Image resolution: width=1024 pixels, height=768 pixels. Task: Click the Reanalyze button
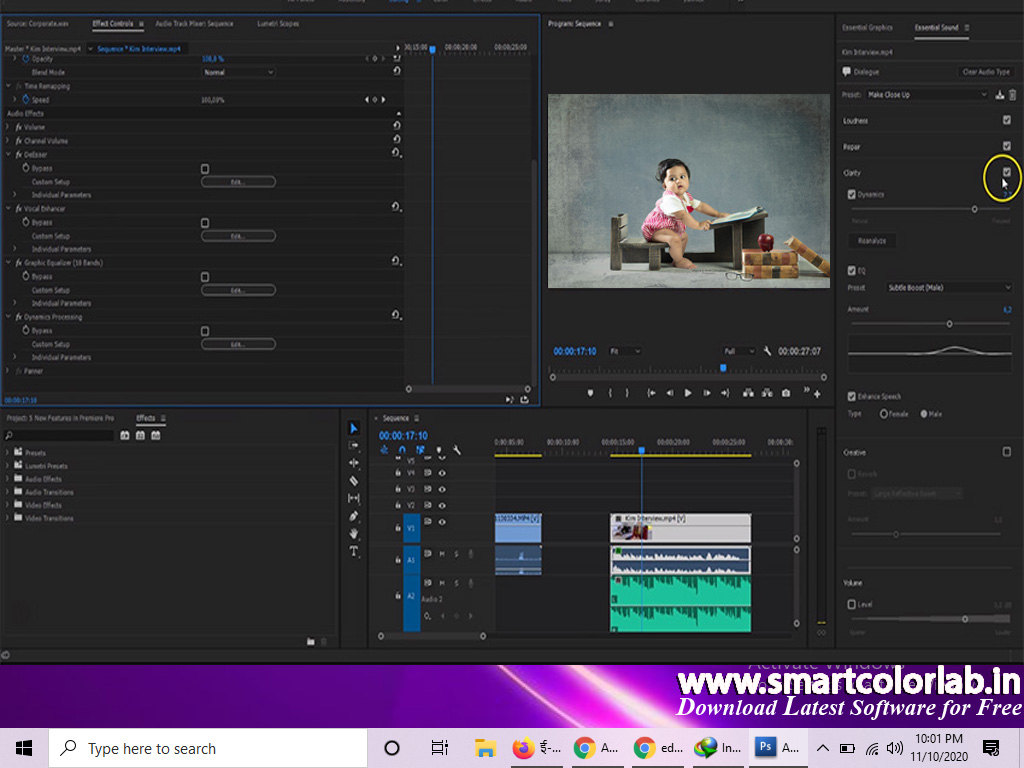[873, 241]
